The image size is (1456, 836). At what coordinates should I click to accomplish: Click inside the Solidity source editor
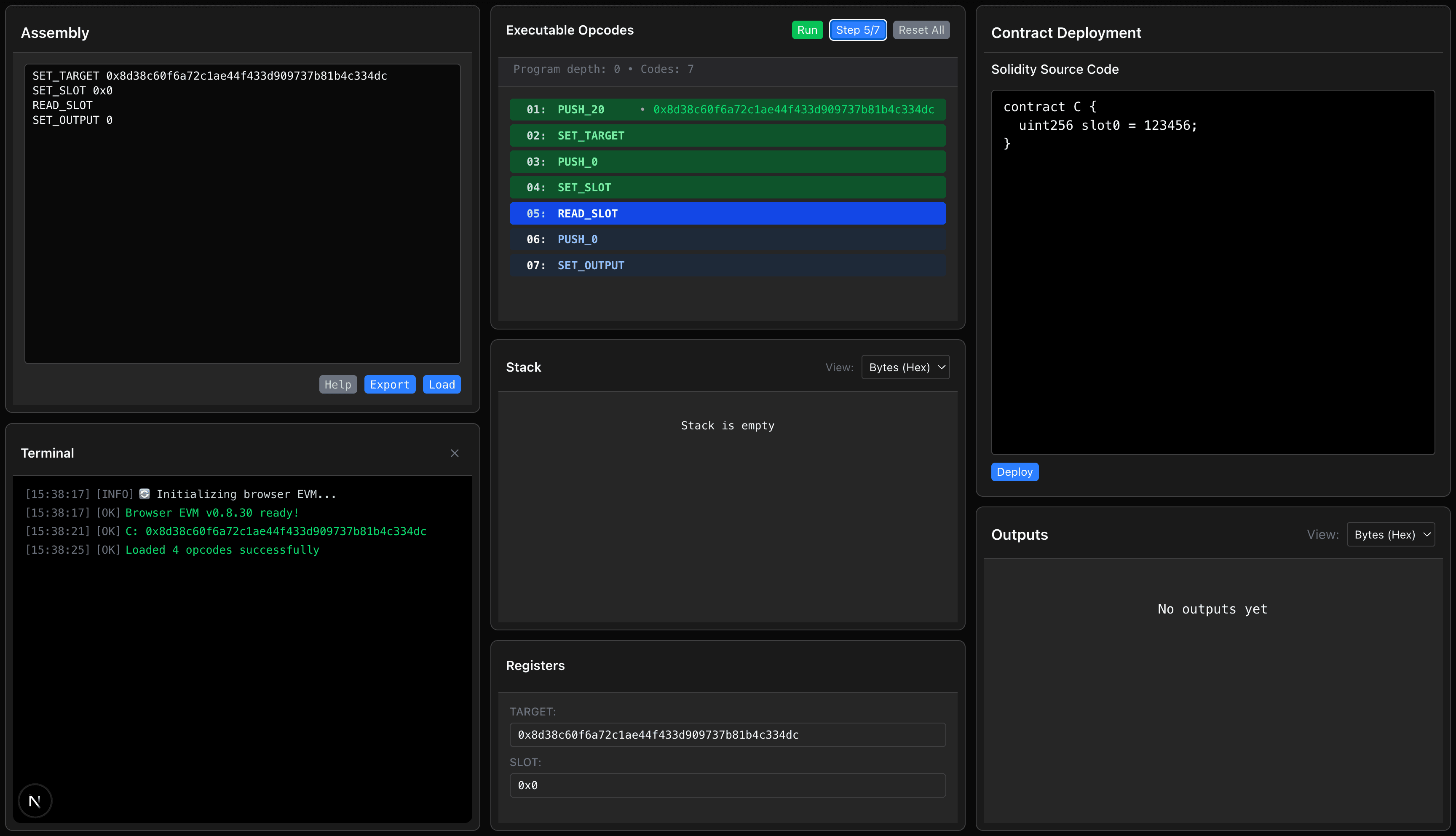(x=1212, y=287)
